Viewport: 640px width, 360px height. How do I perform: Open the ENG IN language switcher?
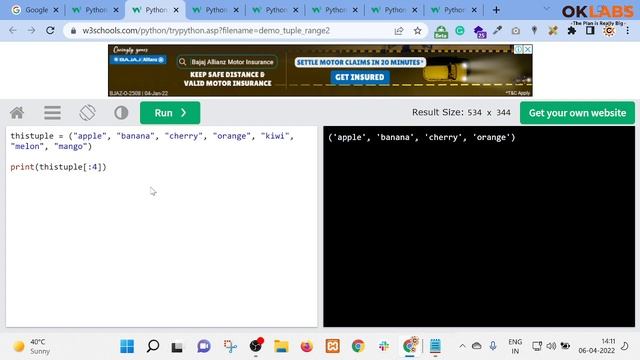click(515, 346)
